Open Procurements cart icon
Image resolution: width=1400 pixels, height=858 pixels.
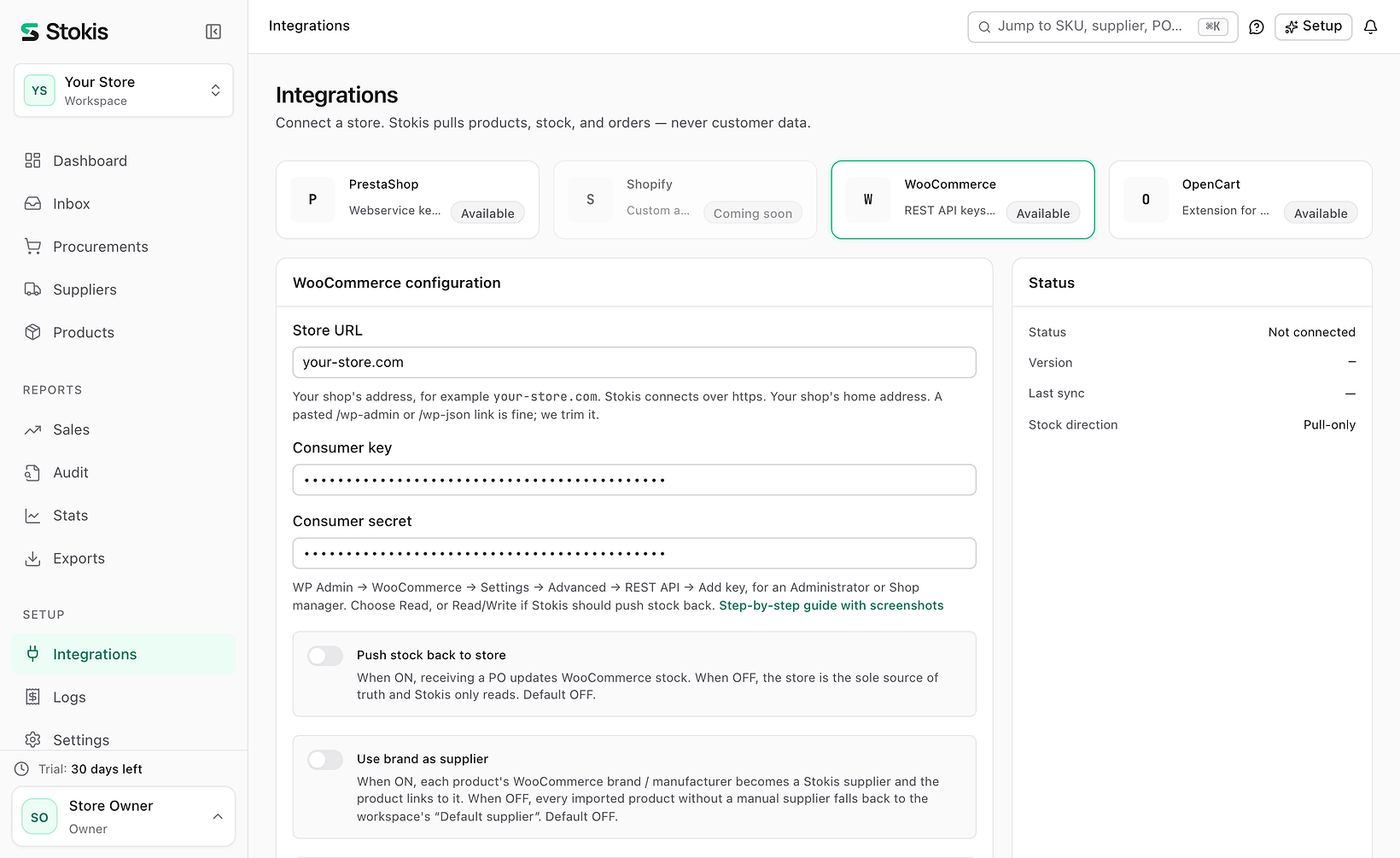(x=32, y=246)
